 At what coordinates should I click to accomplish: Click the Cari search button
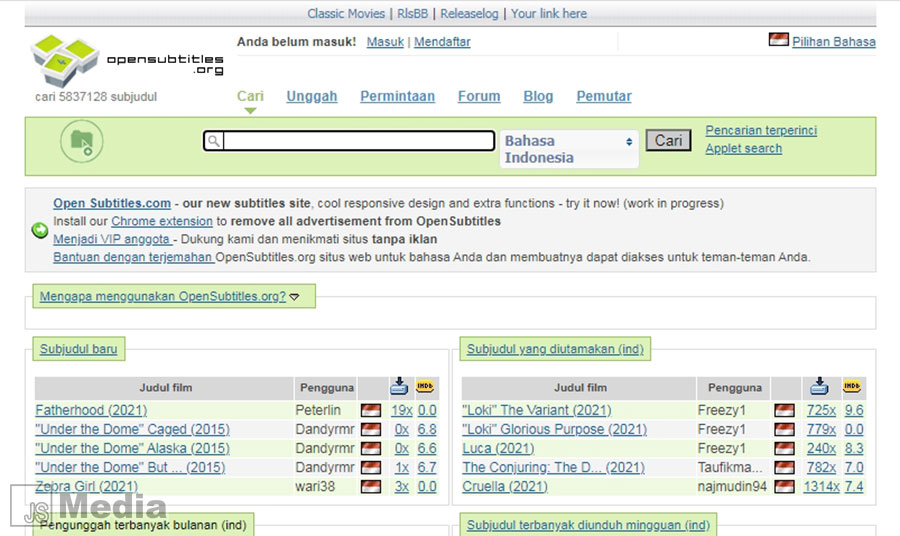click(x=668, y=141)
